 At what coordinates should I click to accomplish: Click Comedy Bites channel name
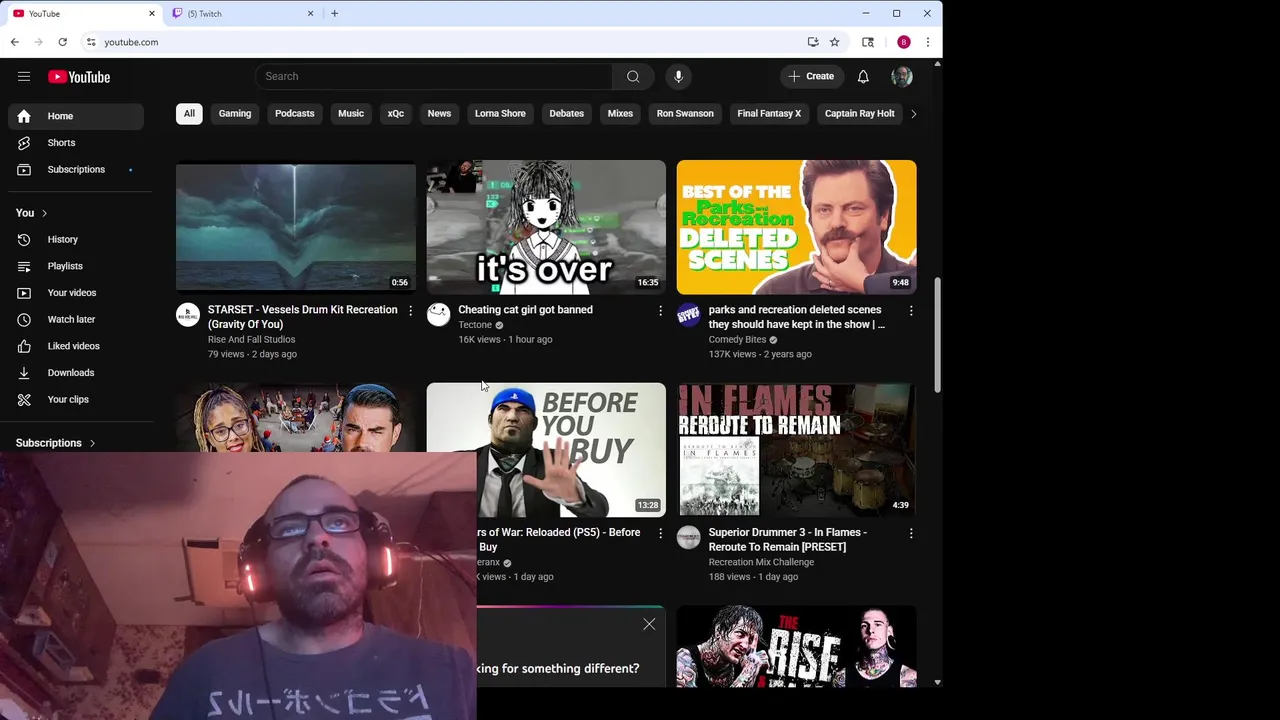tap(737, 340)
